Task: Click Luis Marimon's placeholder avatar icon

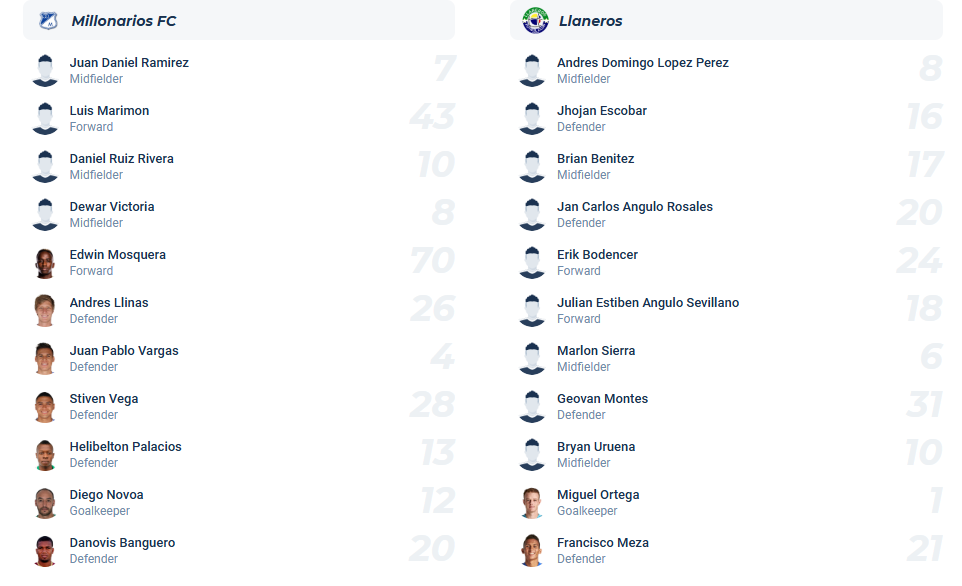Action: [45, 119]
